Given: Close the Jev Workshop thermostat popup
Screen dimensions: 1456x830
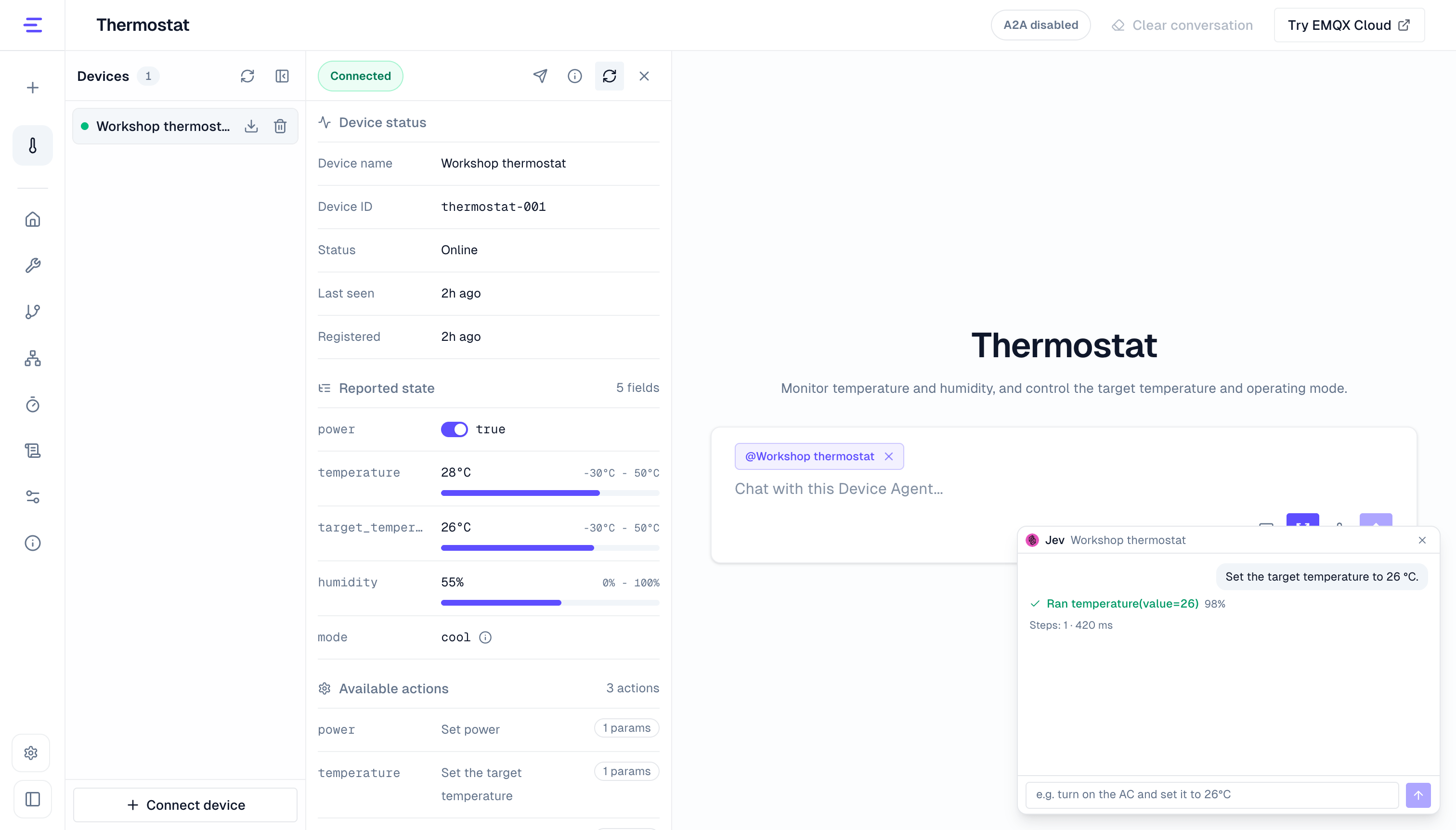Looking at the screenshot, I should point(1422,540).
